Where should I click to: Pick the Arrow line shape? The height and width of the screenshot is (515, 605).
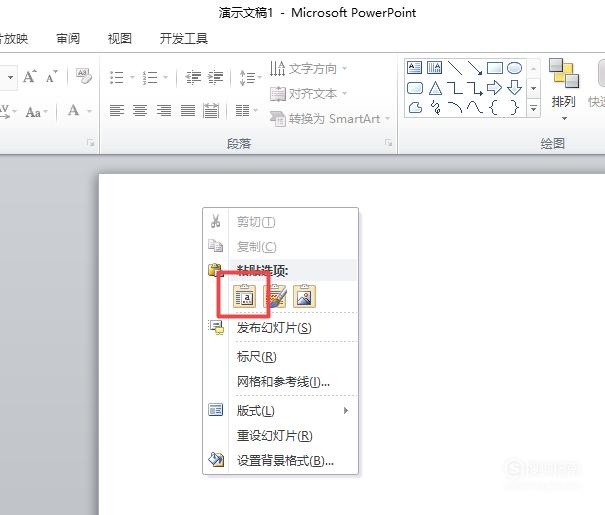[475, 68]
